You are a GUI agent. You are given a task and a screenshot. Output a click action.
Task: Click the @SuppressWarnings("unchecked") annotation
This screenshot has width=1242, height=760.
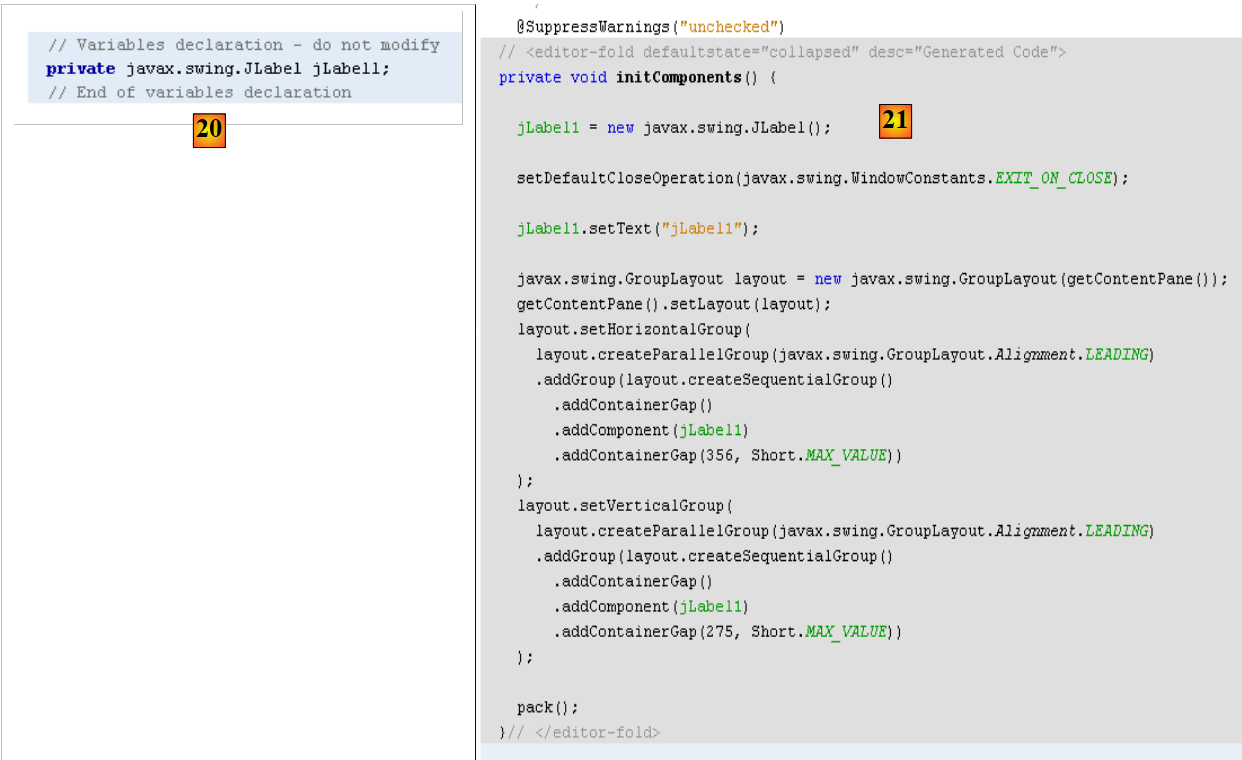click(x=650, y=27)
